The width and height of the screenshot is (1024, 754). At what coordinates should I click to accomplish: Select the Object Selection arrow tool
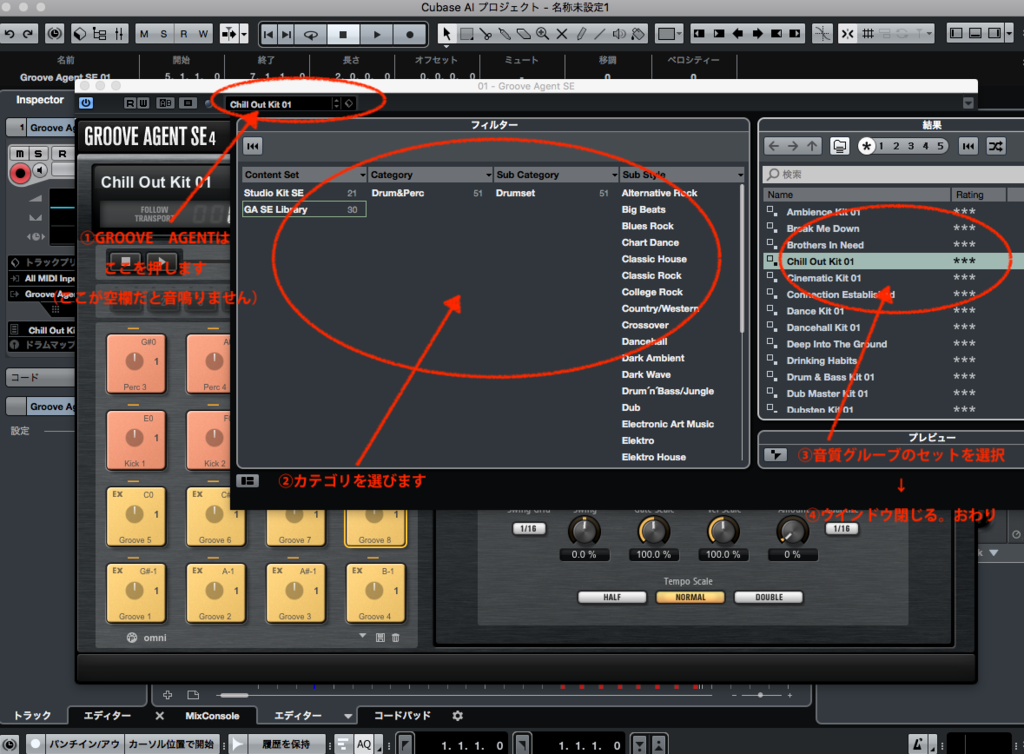point(446,34)
